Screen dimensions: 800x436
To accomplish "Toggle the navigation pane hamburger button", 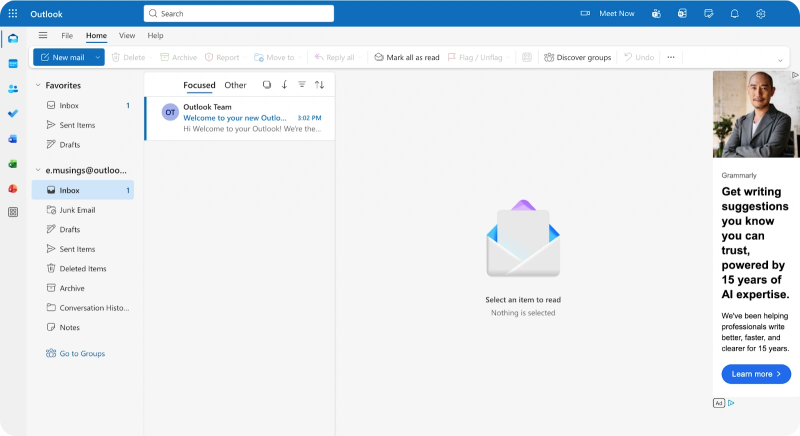I will 43,35.
